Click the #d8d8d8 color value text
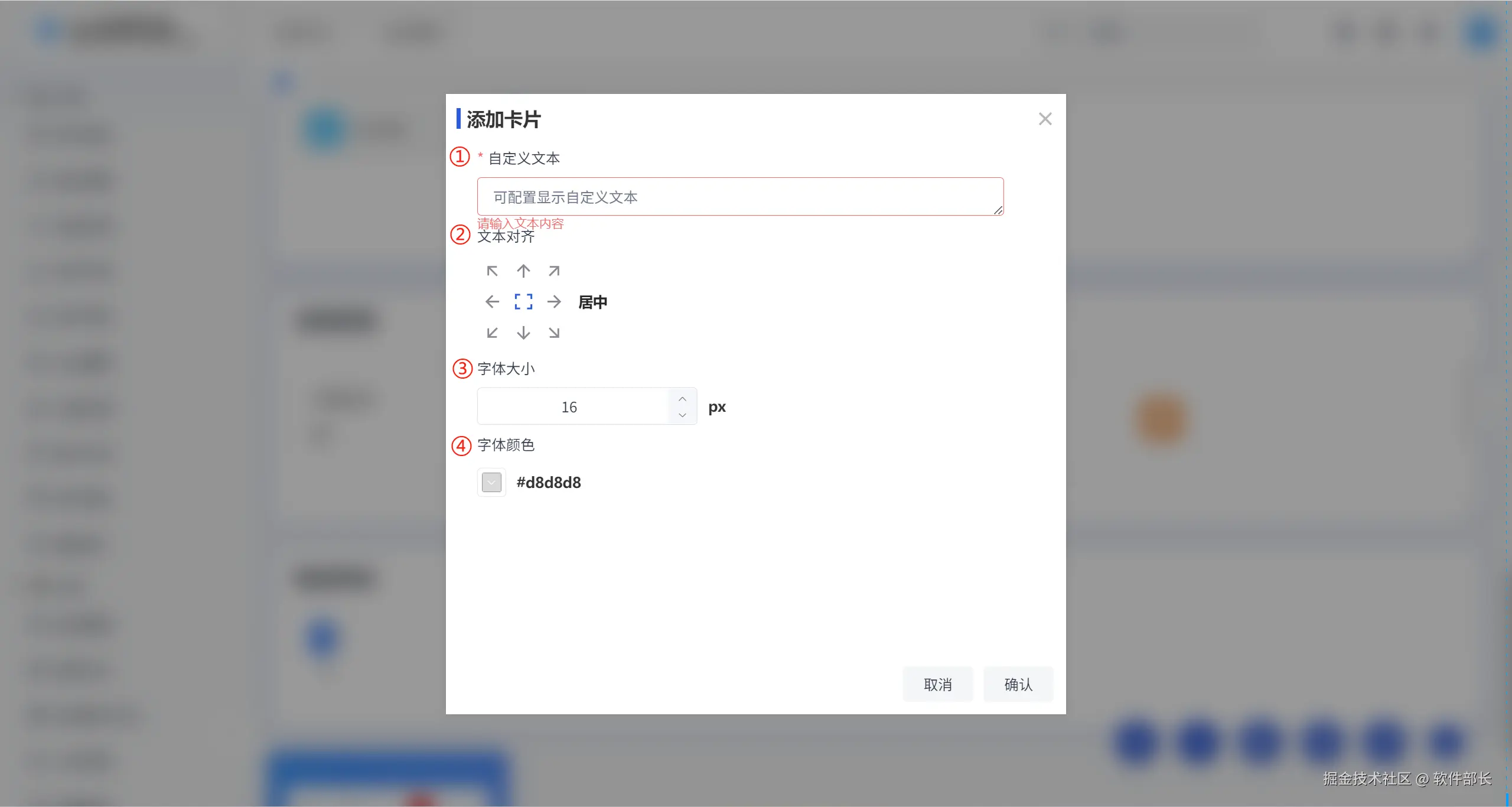 pyautogui.click(x=549, y=483)
